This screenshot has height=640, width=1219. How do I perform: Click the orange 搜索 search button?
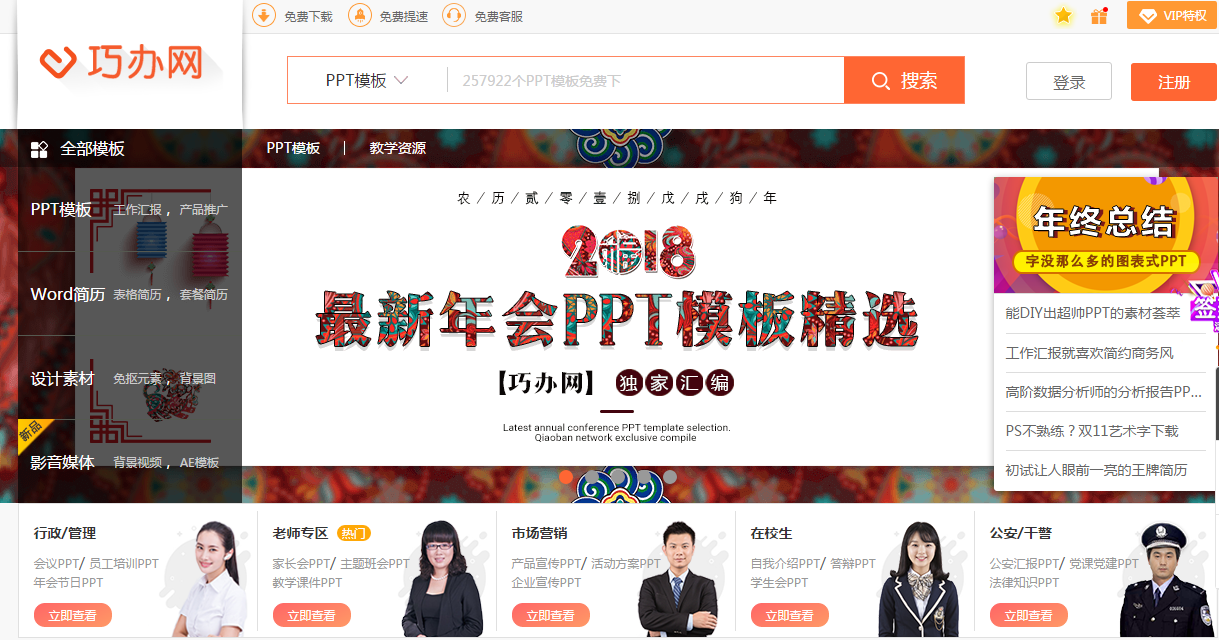pyautogui.click(x=904, y=80)
